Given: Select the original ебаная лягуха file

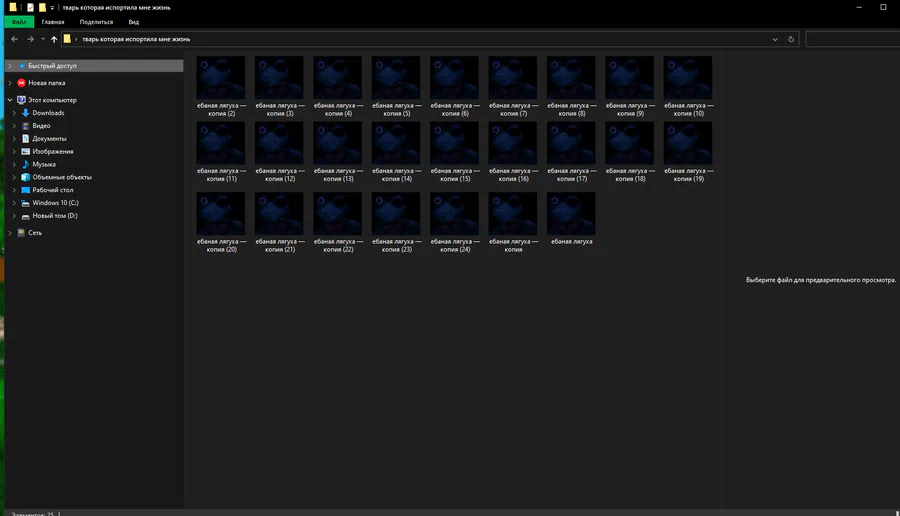Looking at the screenshot, I should click(571, 219).
